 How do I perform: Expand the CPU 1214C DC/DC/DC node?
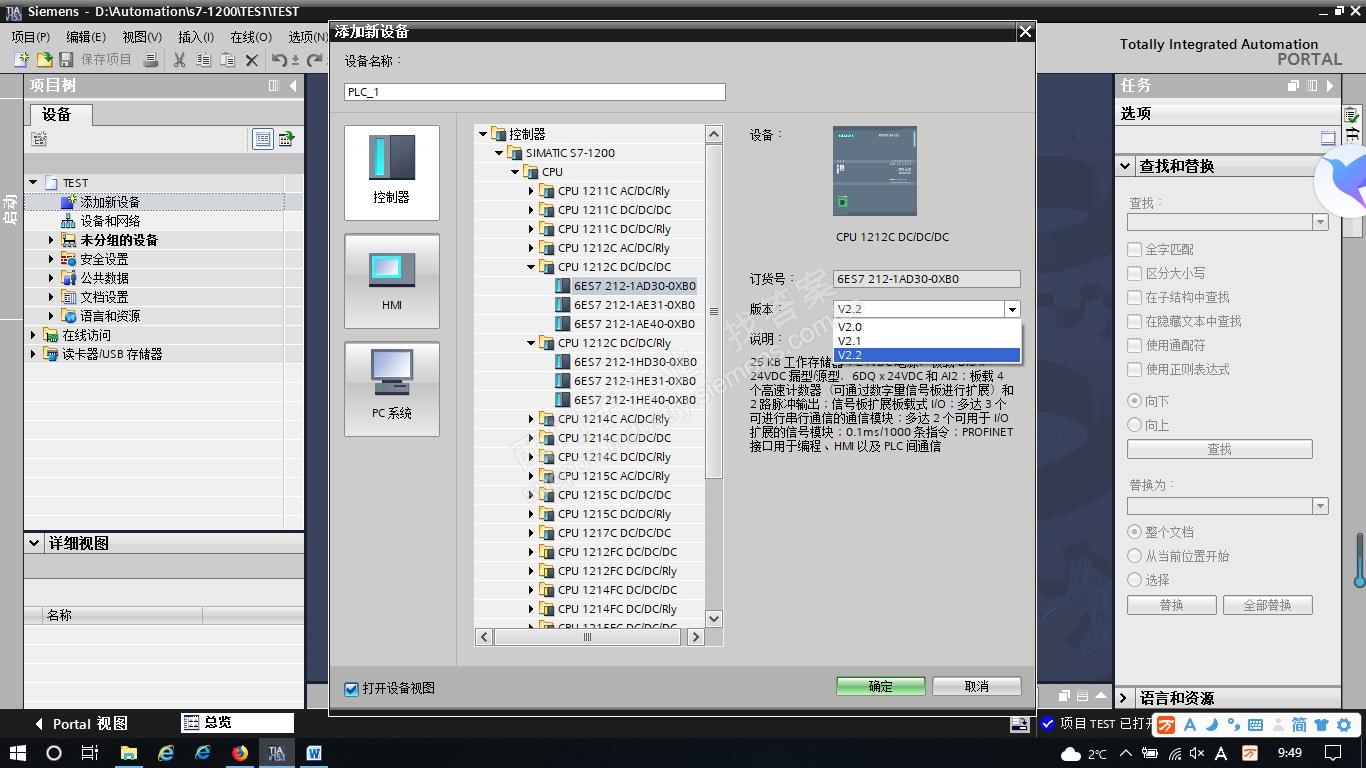[531, 438]
